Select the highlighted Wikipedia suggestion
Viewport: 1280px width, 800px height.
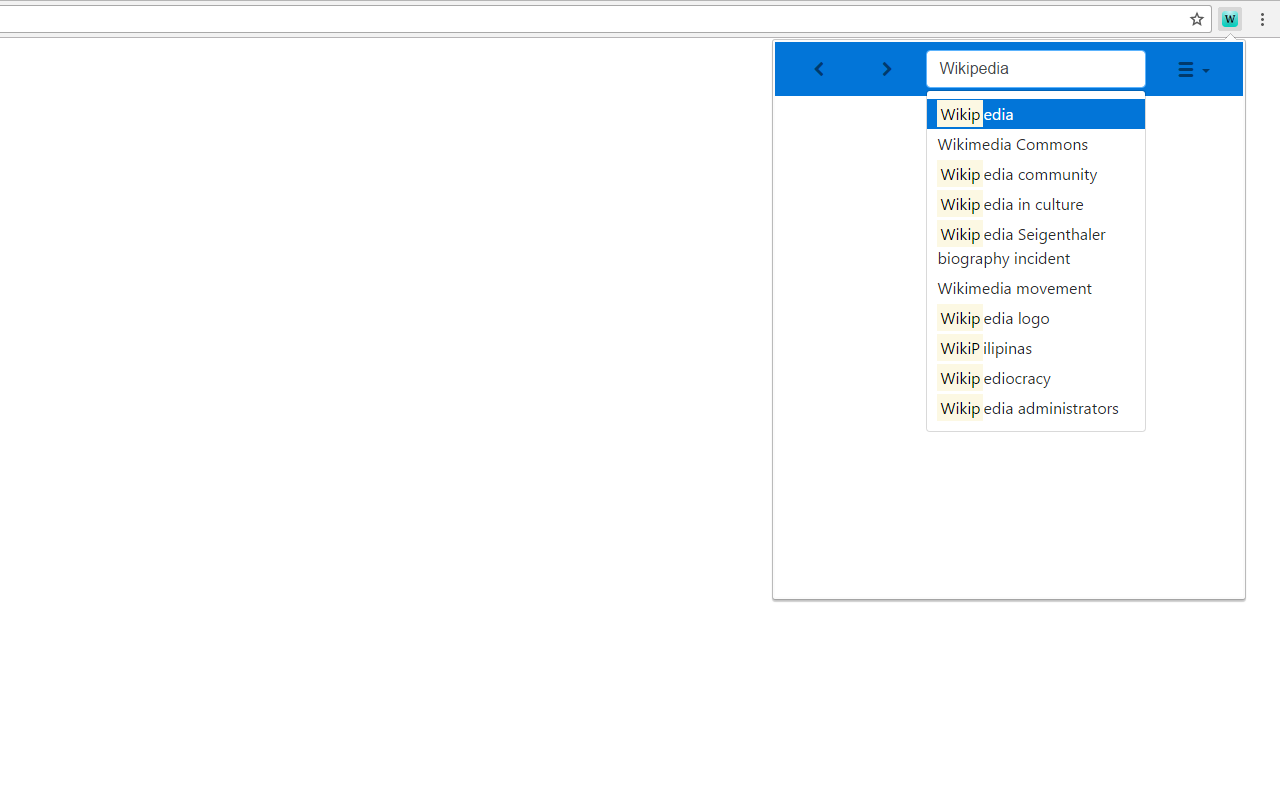1035,113
